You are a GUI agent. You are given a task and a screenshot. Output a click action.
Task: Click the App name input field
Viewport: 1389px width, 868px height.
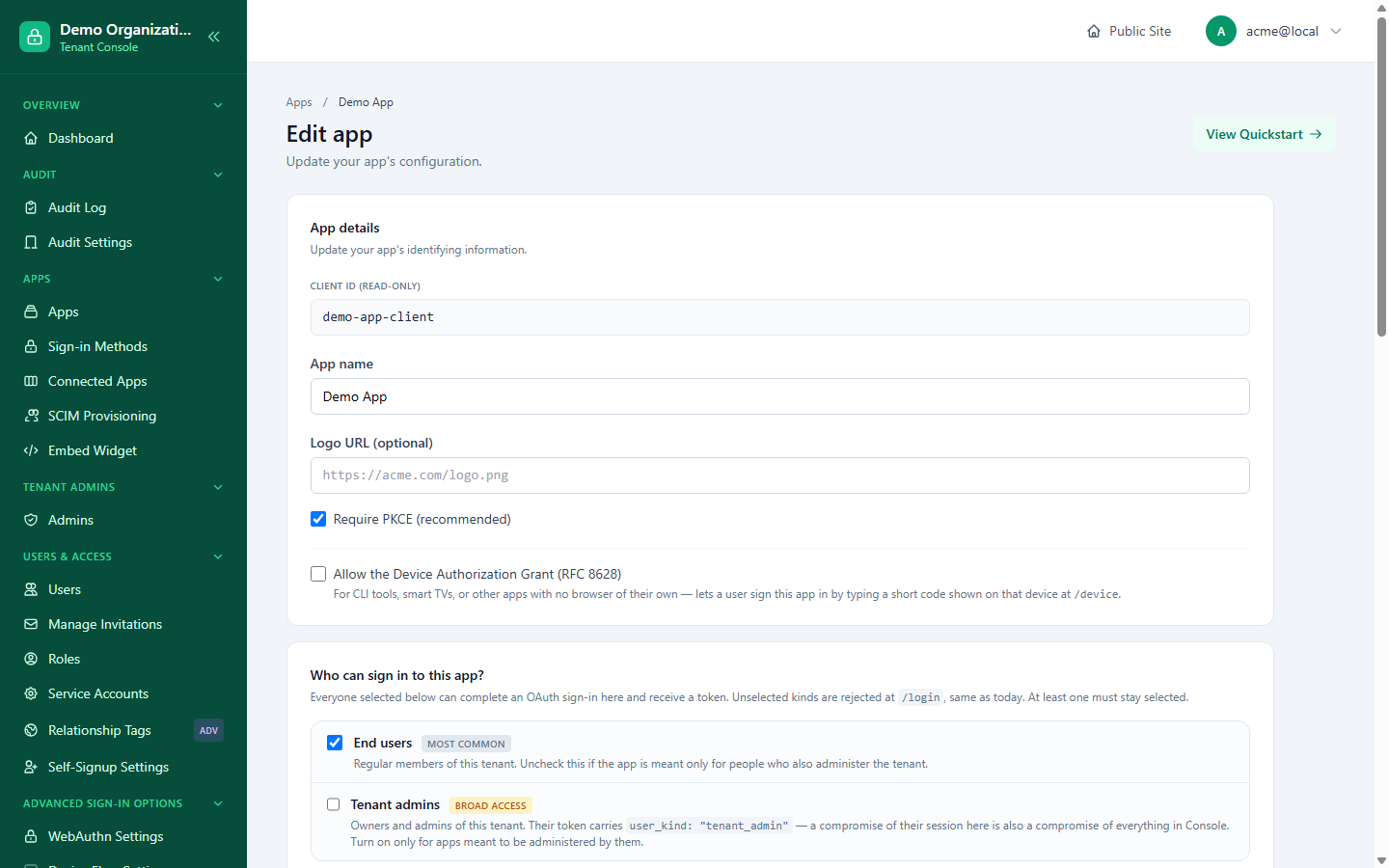pyautogui.click(x=779, y=396)
